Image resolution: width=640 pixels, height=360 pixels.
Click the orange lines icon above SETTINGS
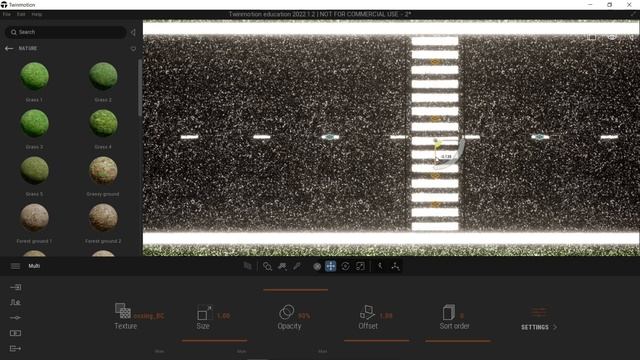pos(539,313)
